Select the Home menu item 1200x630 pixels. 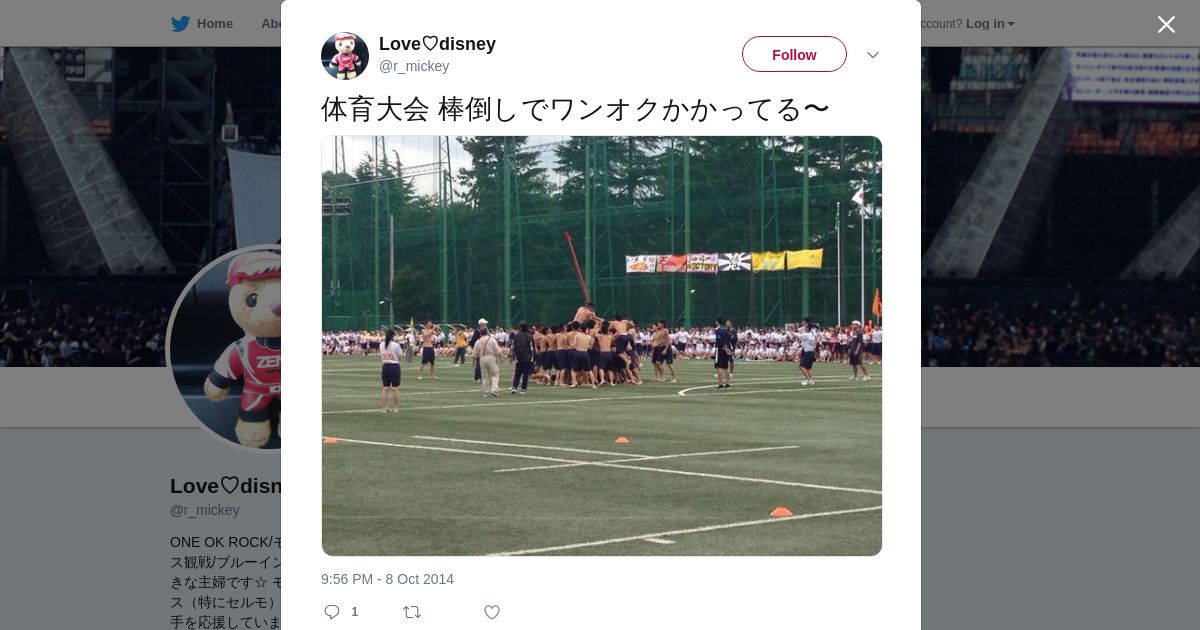tap(215, 24)
